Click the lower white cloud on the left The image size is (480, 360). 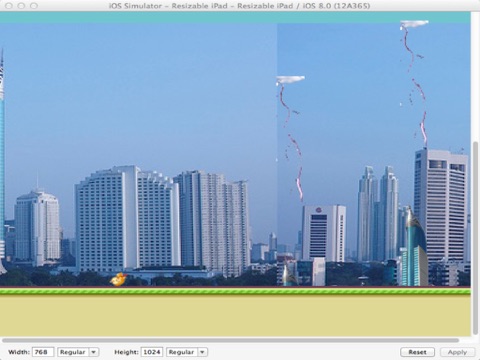(x=290, y=79)
